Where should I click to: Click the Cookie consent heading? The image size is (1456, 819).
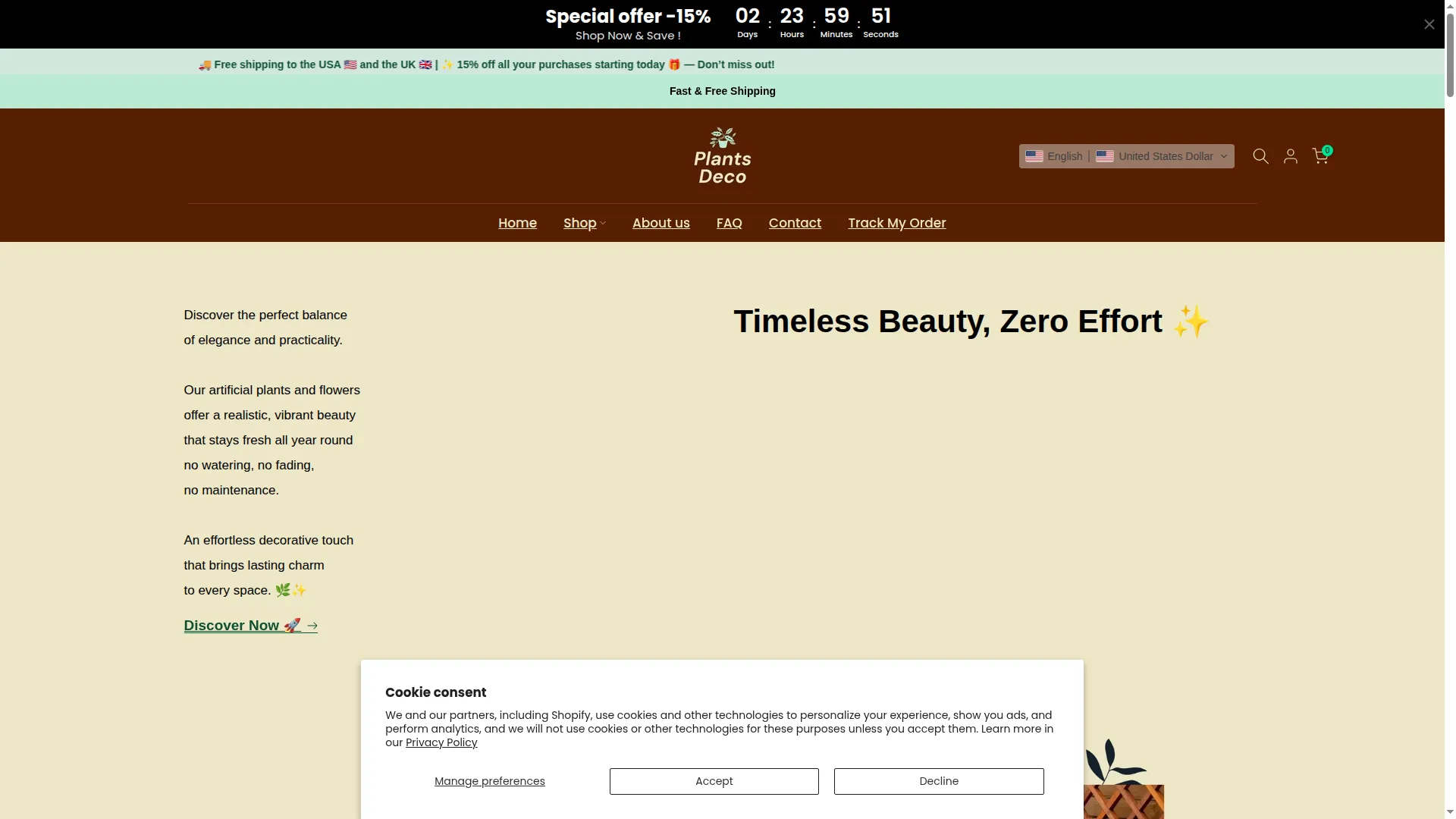tap(435, 692)
